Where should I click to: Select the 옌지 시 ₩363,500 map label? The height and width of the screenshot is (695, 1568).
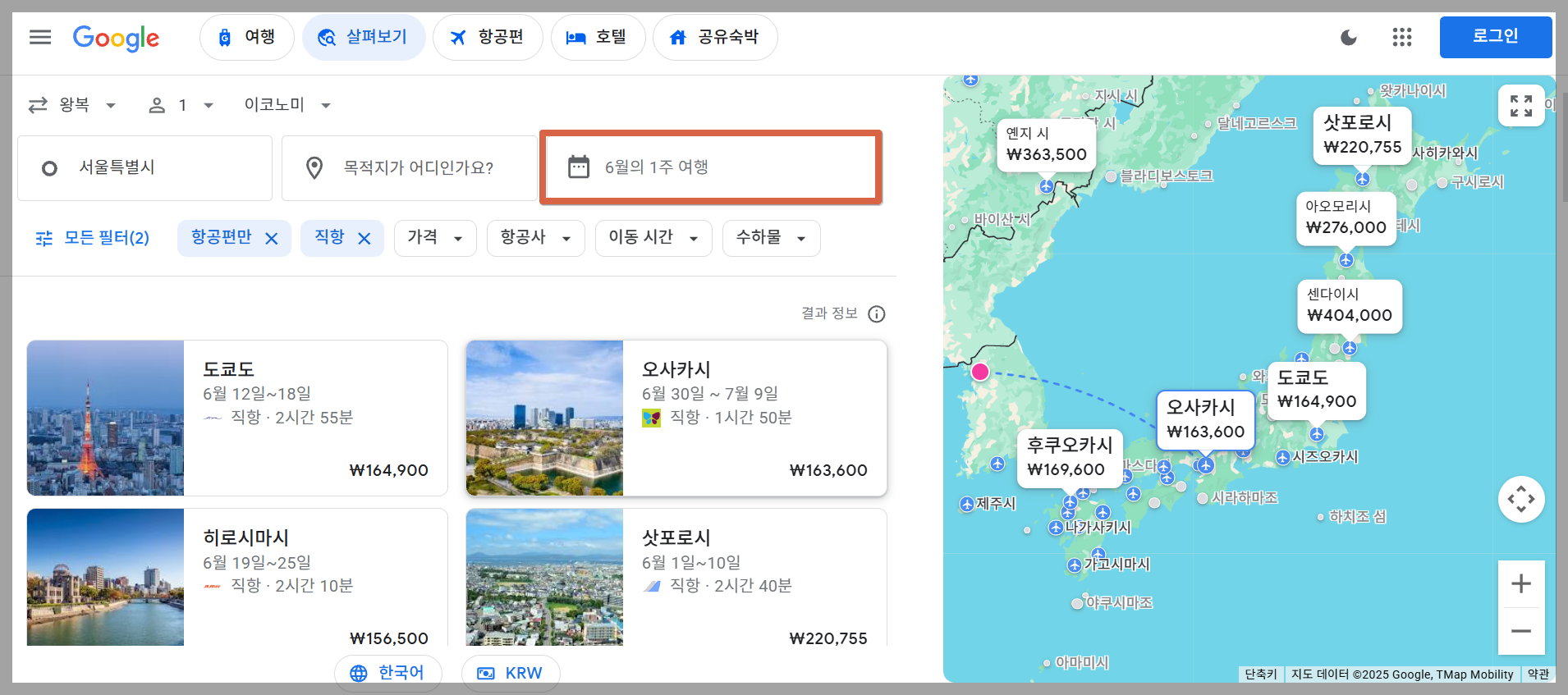1046,144
